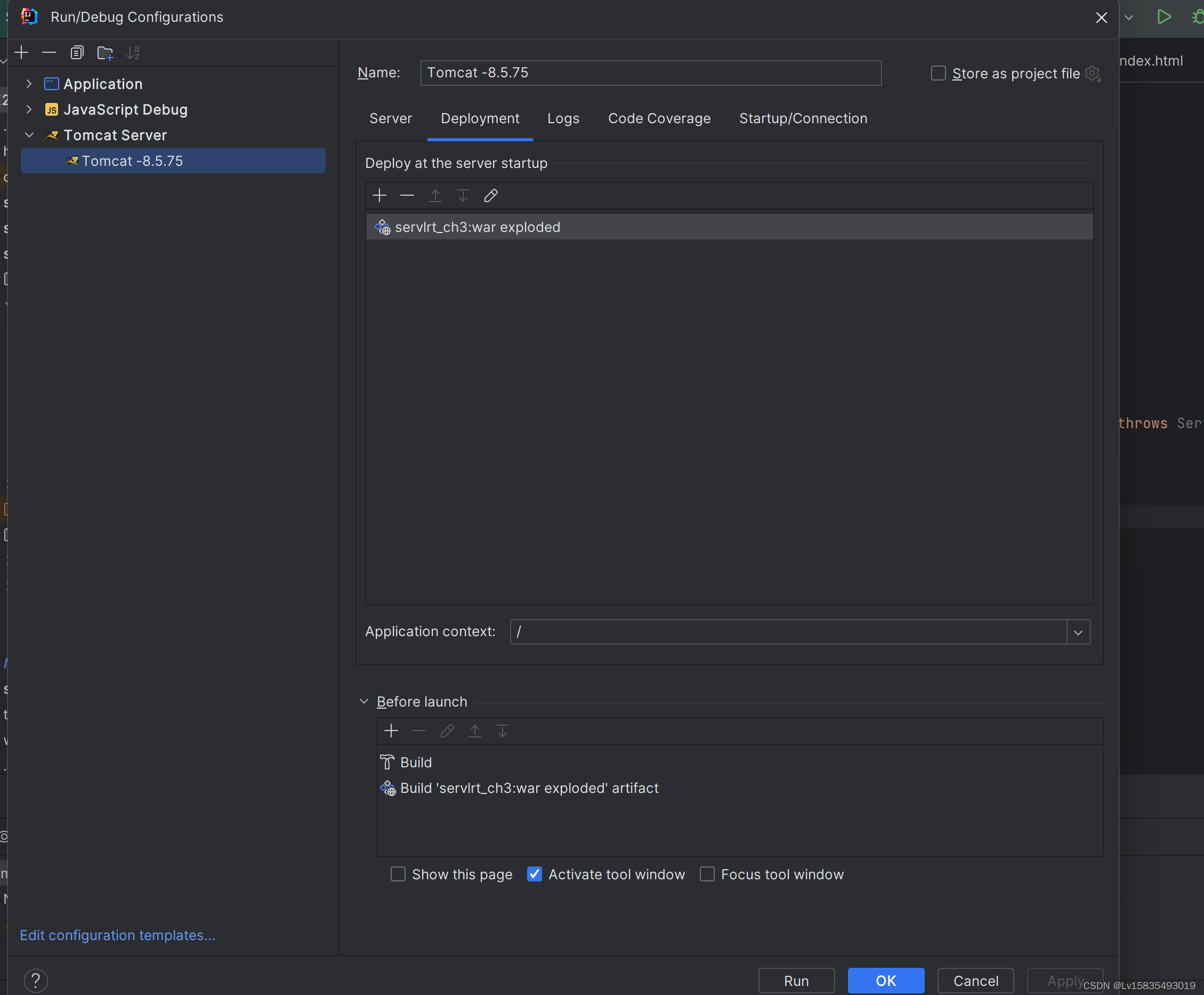Viewport: 1204px width, 995px height.
Task: Enable Show this page checkbox
Action: pyautogui.click(x=398, y=874)
